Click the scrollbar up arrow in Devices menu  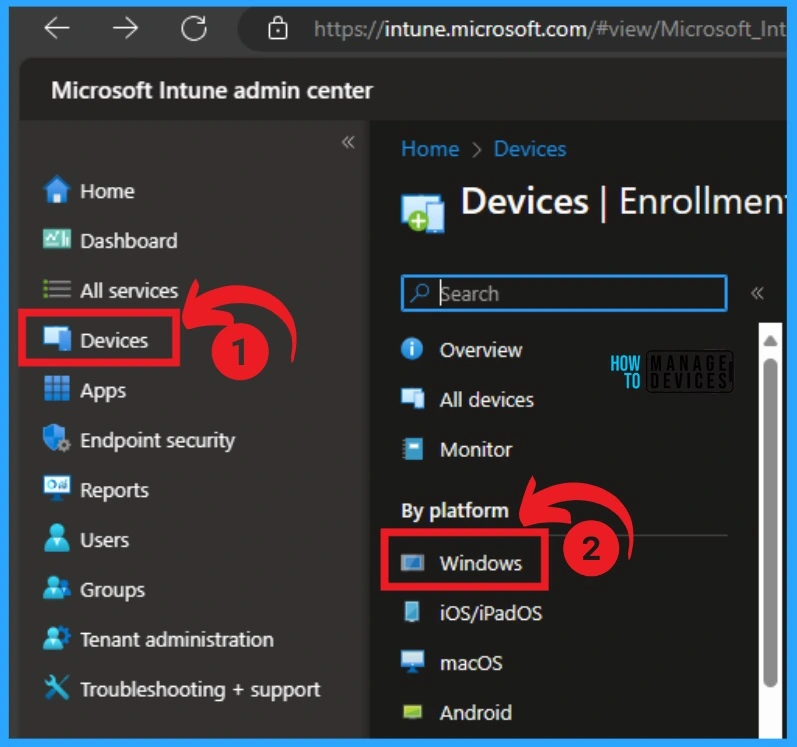770,340
